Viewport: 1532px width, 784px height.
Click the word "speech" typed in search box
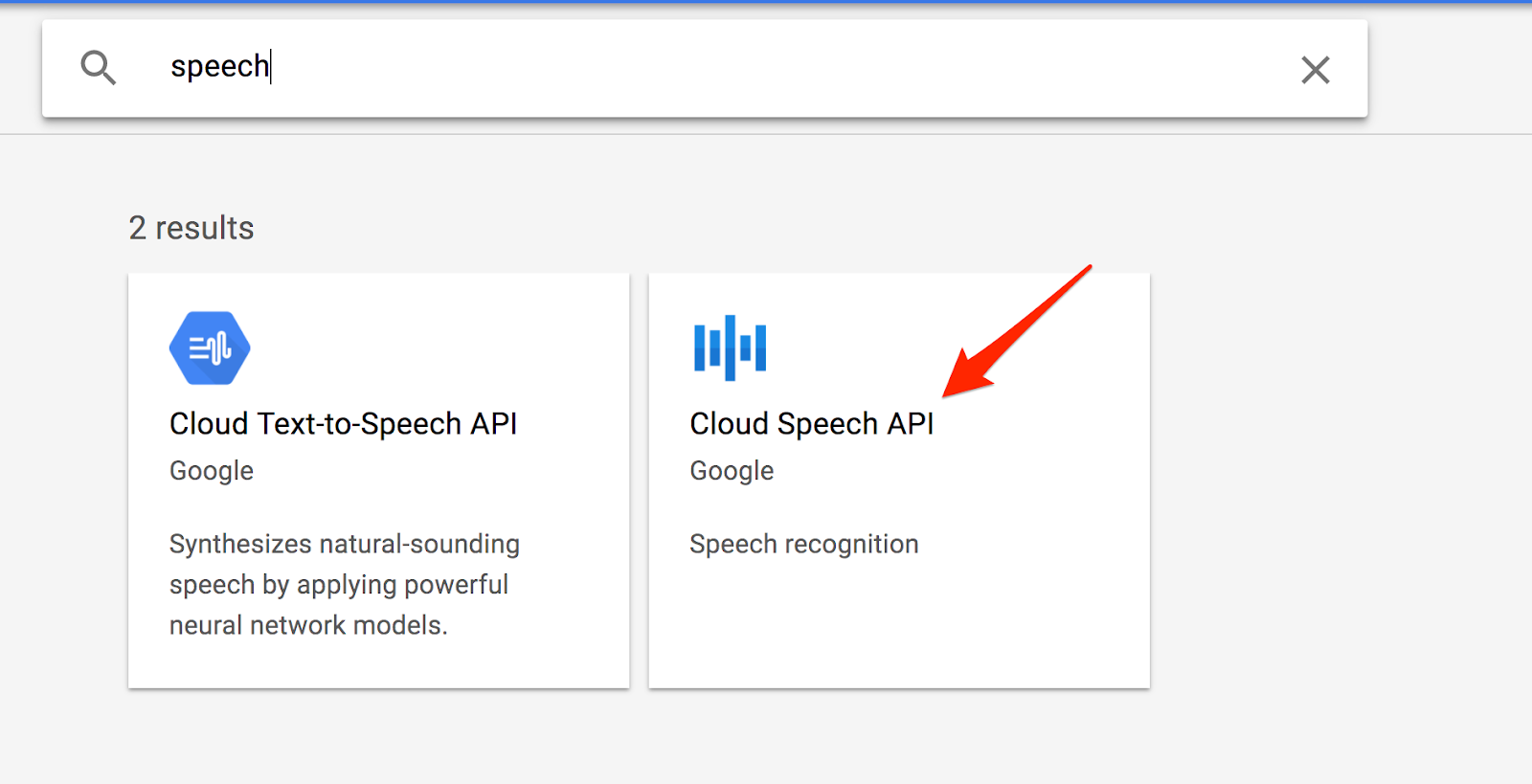coord(219,67)
